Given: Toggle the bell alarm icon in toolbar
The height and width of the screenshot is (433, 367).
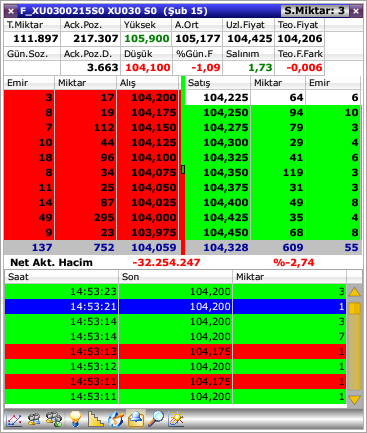Looking at the screenshot, I should coord(136,419).
